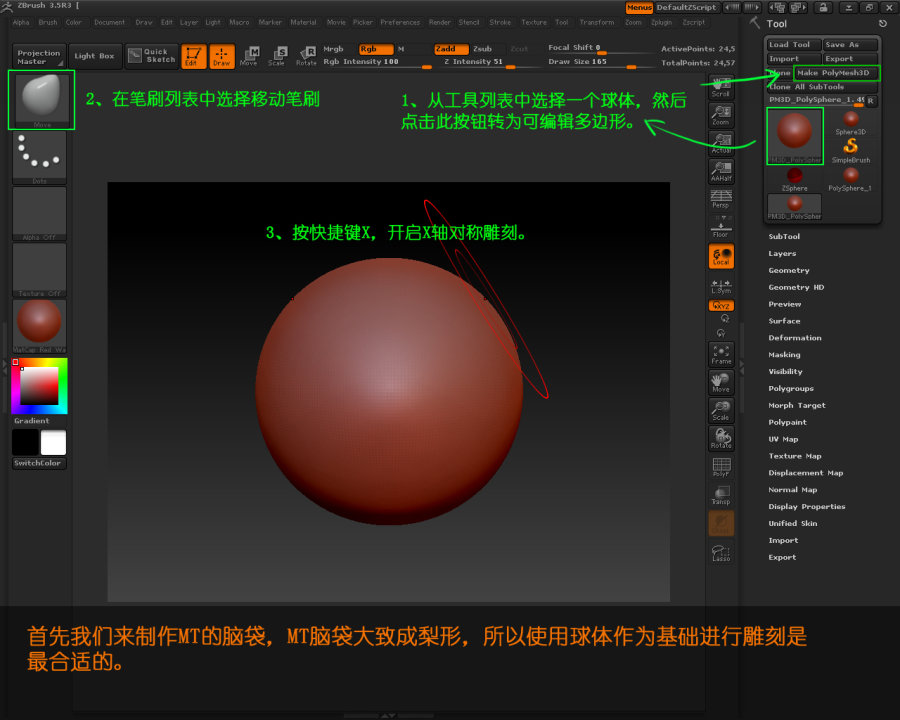Click the Frame view icon
Image resolution: width=900 pixels, height=720 pixels.
(721, 354)
